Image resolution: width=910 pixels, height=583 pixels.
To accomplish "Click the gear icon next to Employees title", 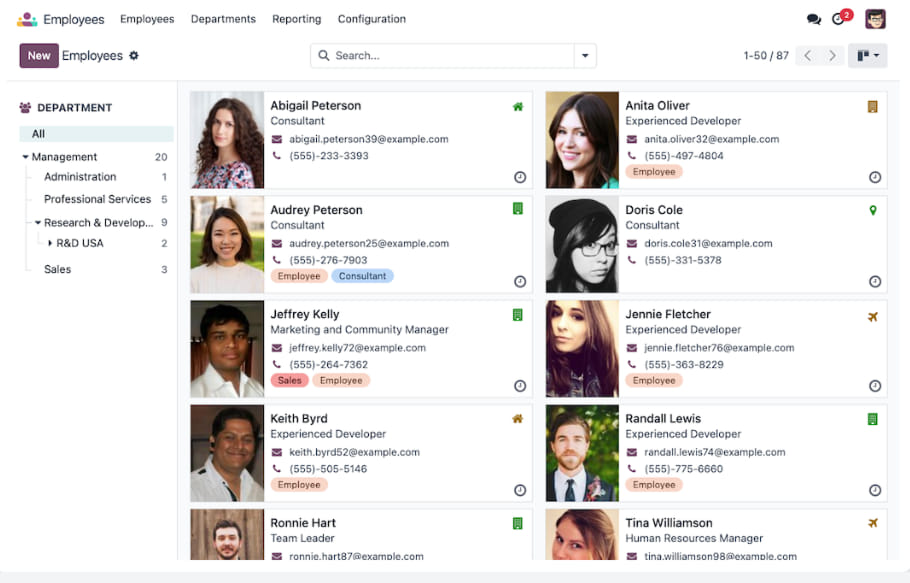I will click(x=134, y=56).
